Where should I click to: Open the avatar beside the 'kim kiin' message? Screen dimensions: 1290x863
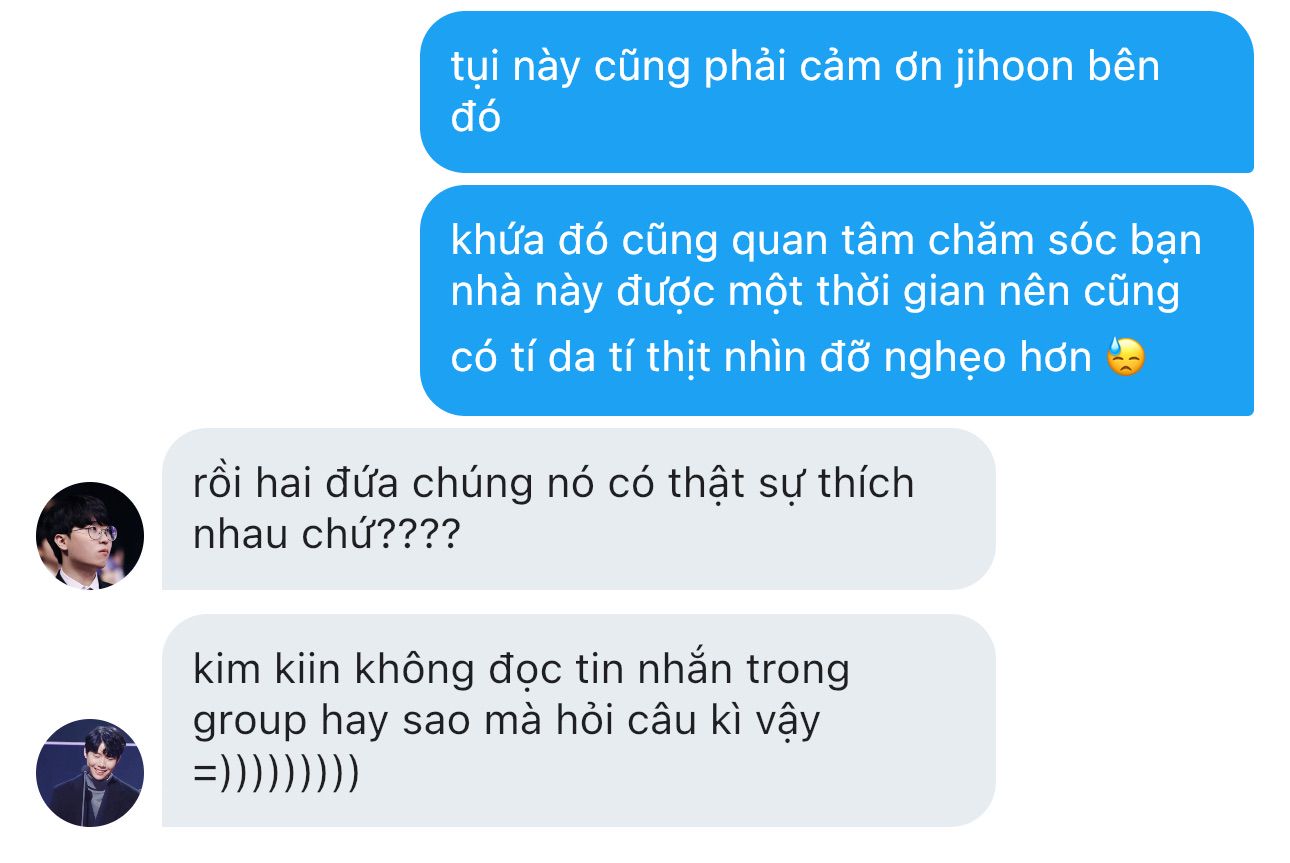tap(90, 773)
